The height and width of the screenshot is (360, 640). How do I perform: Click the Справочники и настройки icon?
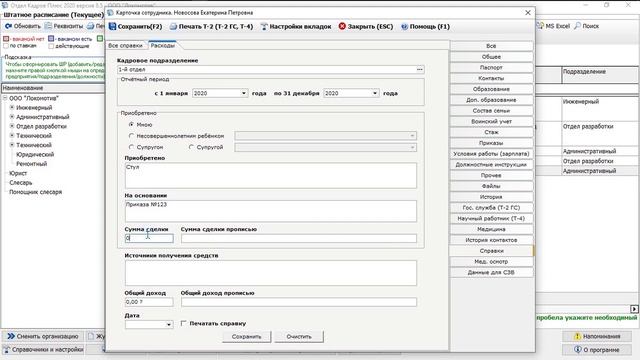point(7,350)
